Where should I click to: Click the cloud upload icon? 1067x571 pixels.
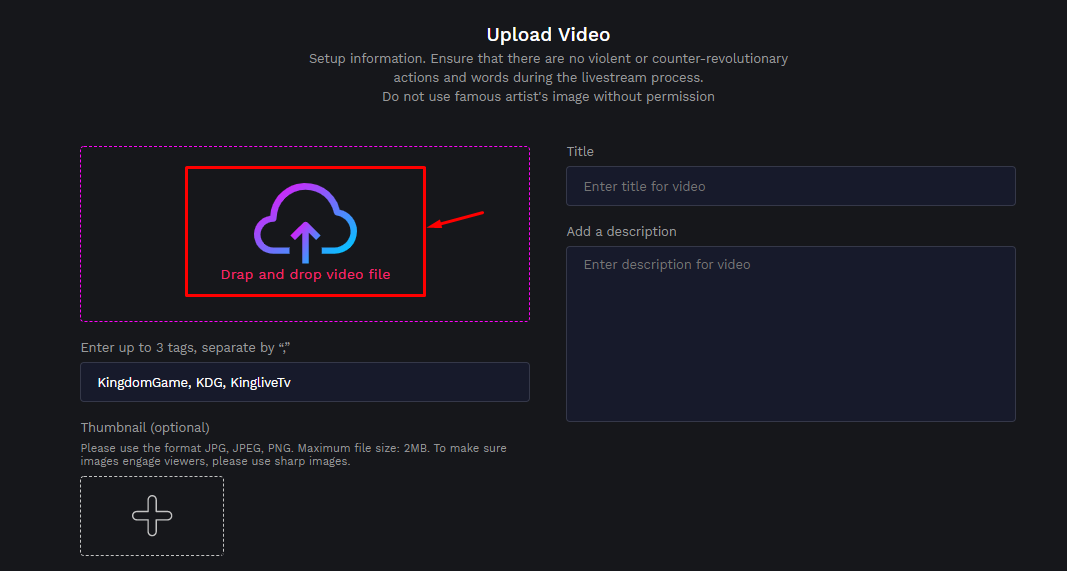[x=306, y=223]
